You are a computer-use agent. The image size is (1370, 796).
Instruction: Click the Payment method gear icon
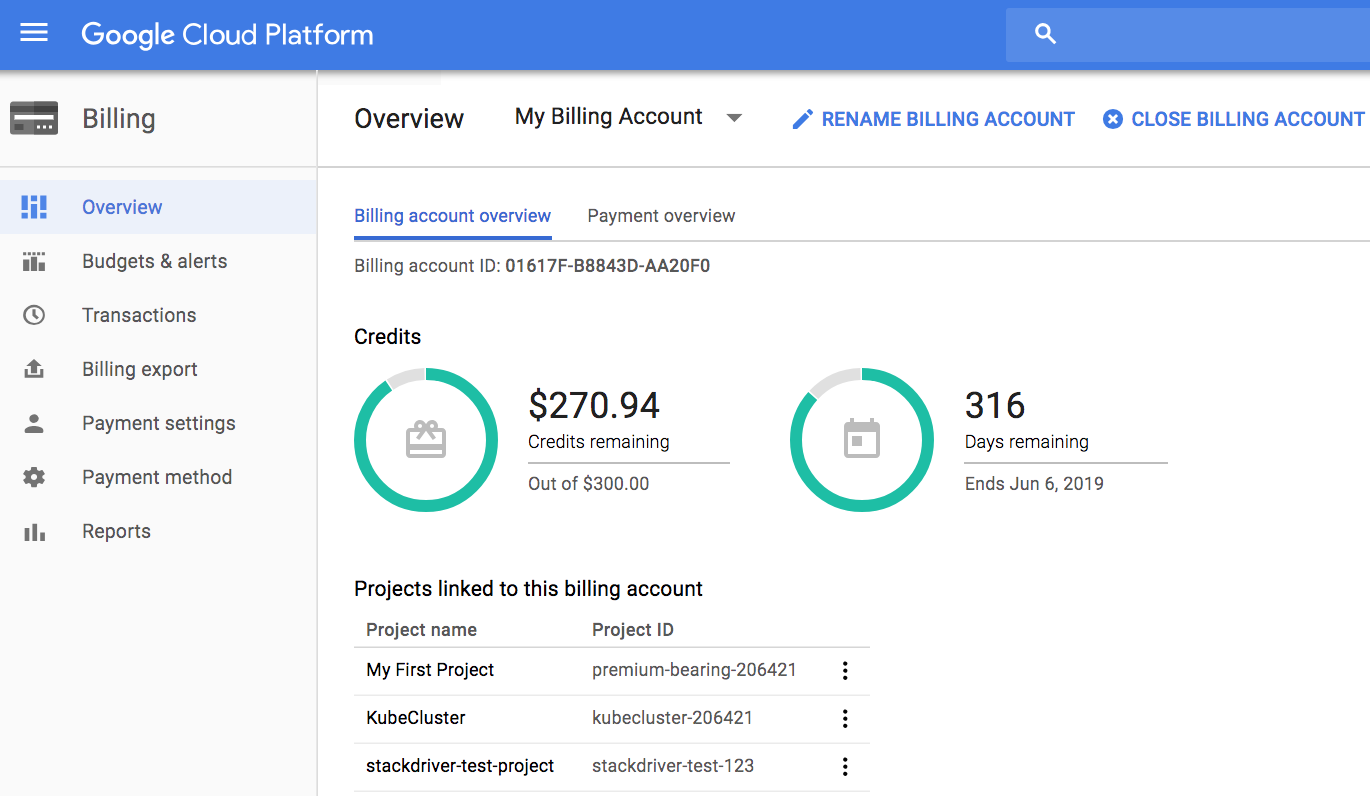(34, 477)
